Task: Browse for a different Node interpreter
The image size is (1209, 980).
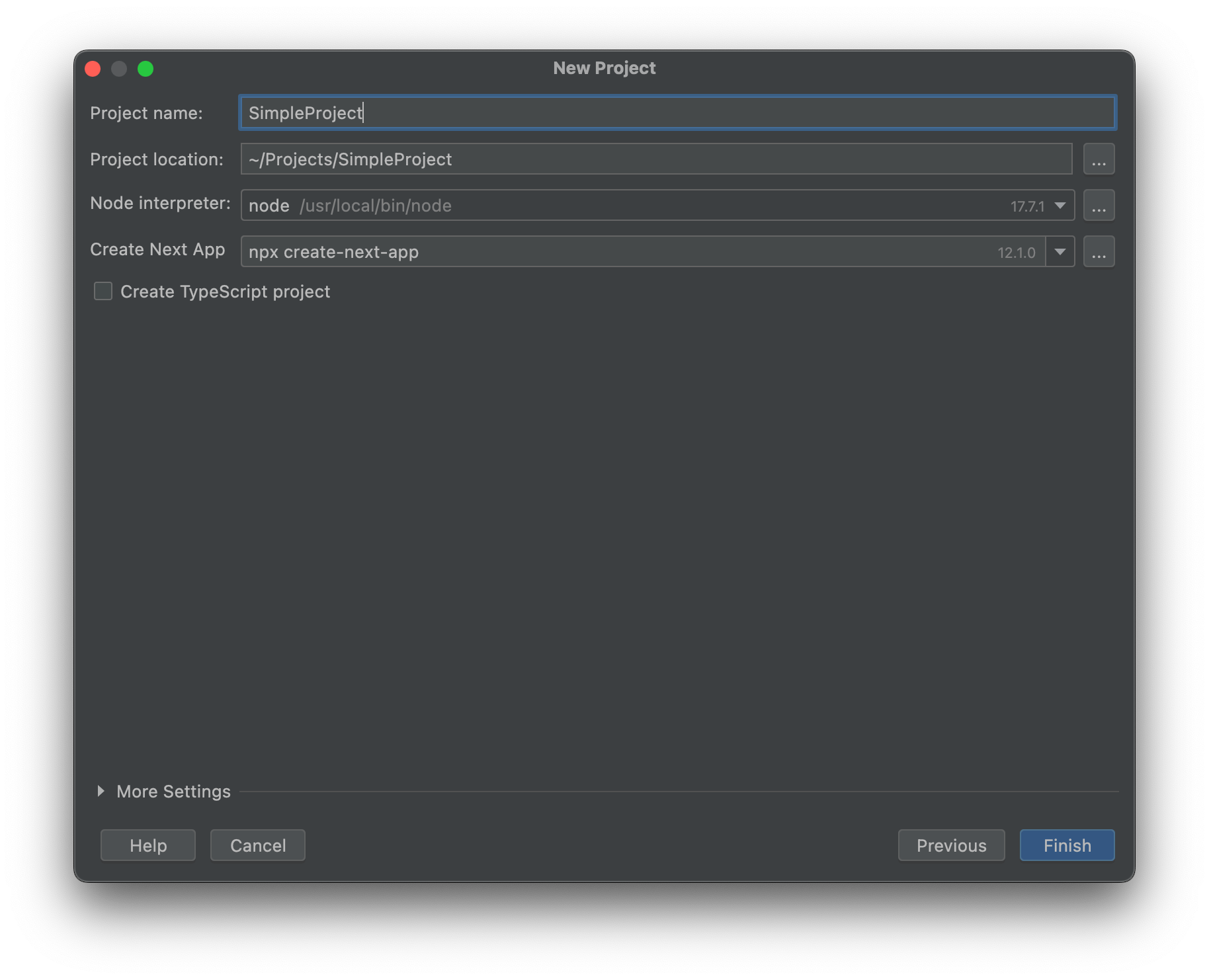Action: coord(1098,205)
